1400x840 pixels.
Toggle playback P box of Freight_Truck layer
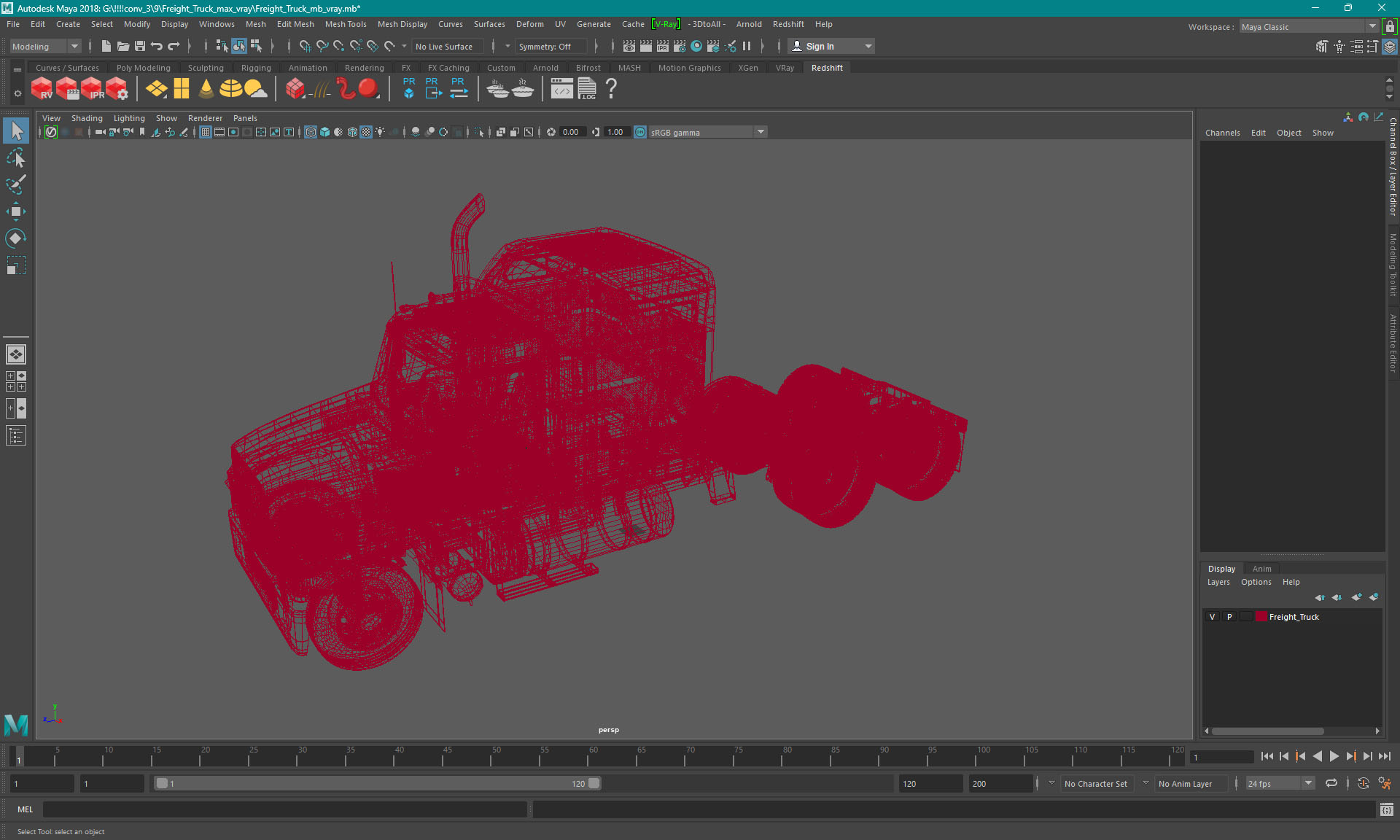tap(1229, 617)
